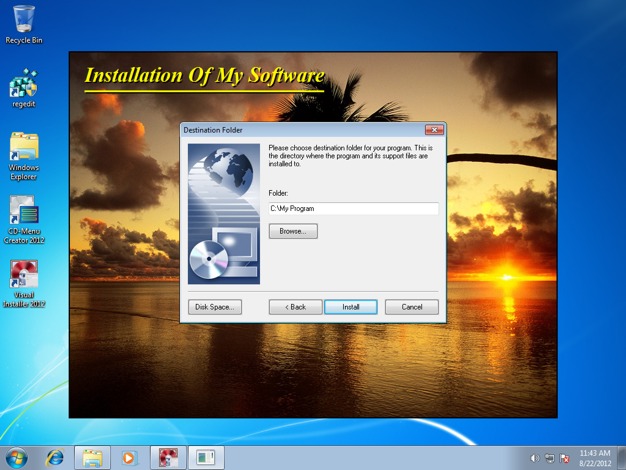This screenshot has height=470, width=626.
Task: Go back with the < Back button
Action: coord(295,307)
